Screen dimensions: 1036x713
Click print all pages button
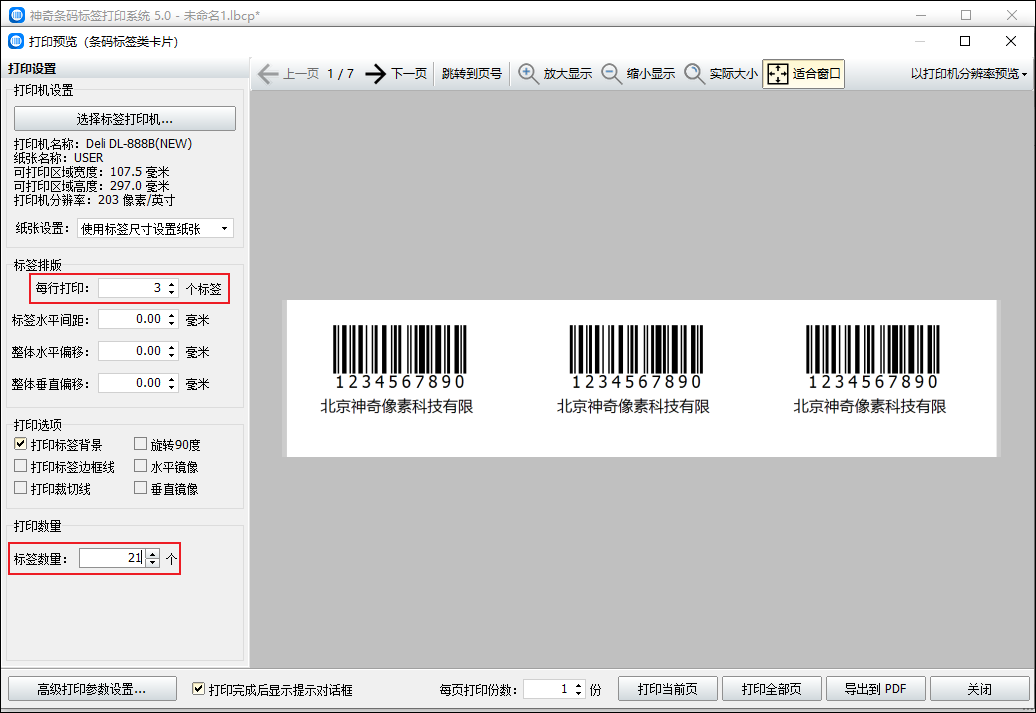pyautogui.click(x=772, y=689)
